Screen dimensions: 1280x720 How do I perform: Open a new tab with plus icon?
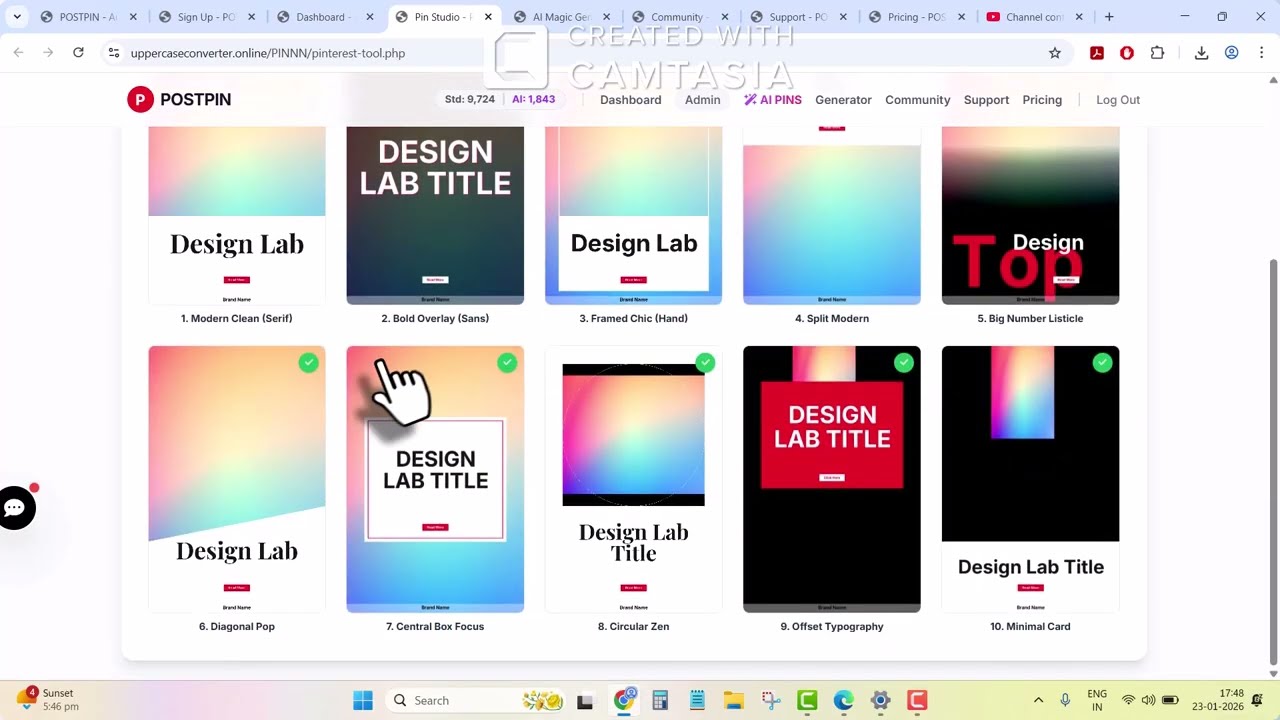1109,17
